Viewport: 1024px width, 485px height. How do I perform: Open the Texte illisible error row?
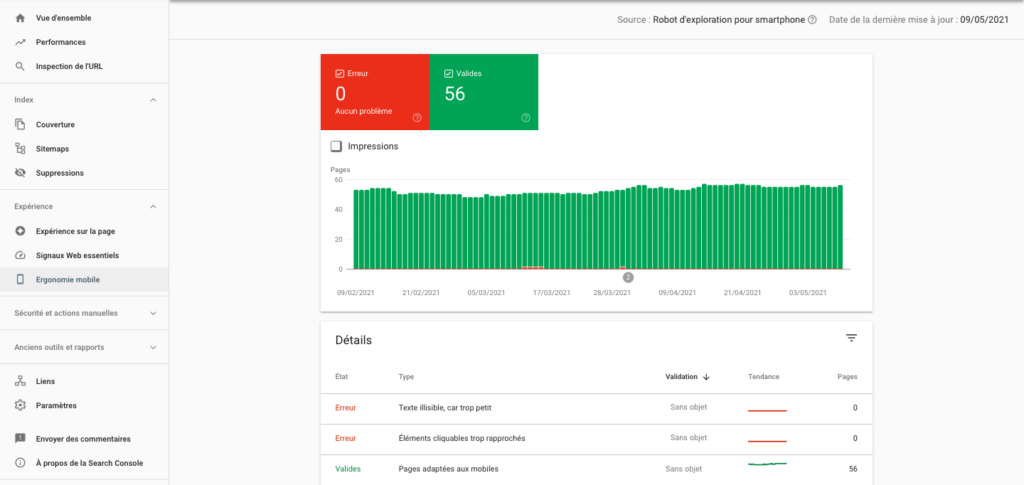pyautogui.click(x=445, y=408)
